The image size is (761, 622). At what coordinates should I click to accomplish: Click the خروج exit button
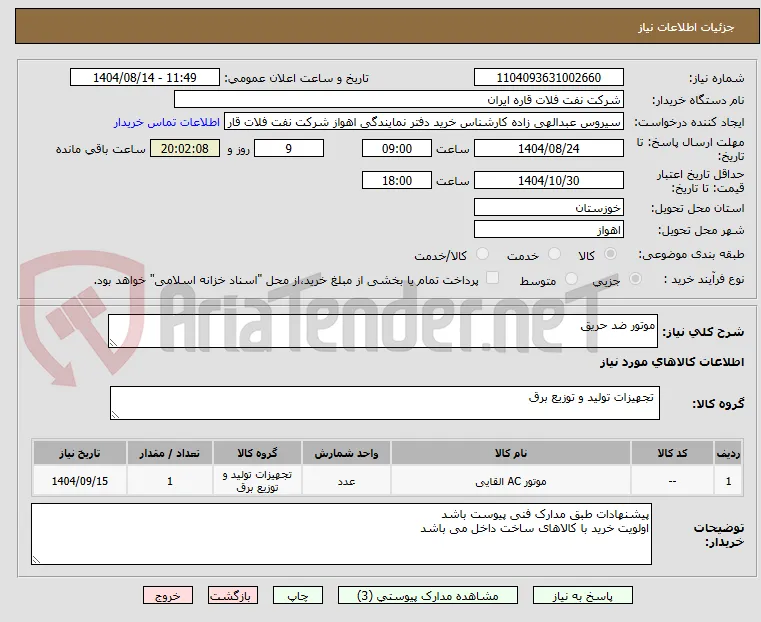pos(168,595)
